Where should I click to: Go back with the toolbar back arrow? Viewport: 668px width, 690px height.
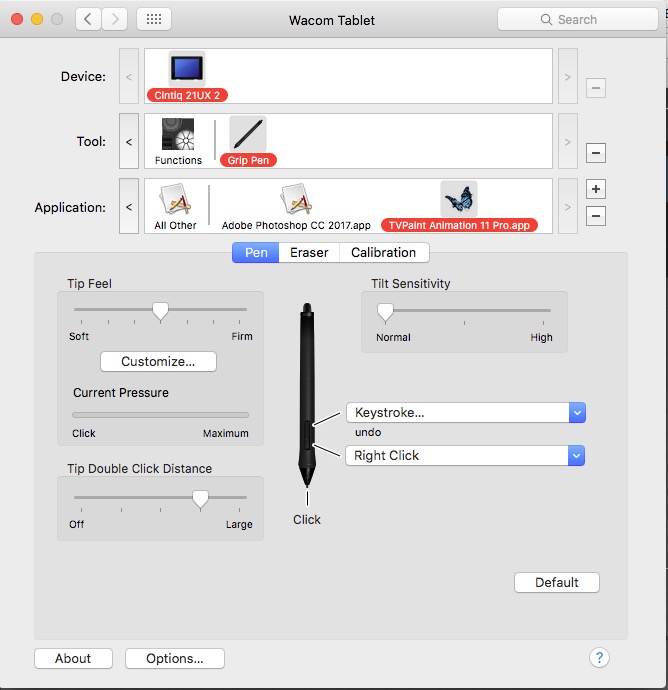coord(88,19)
